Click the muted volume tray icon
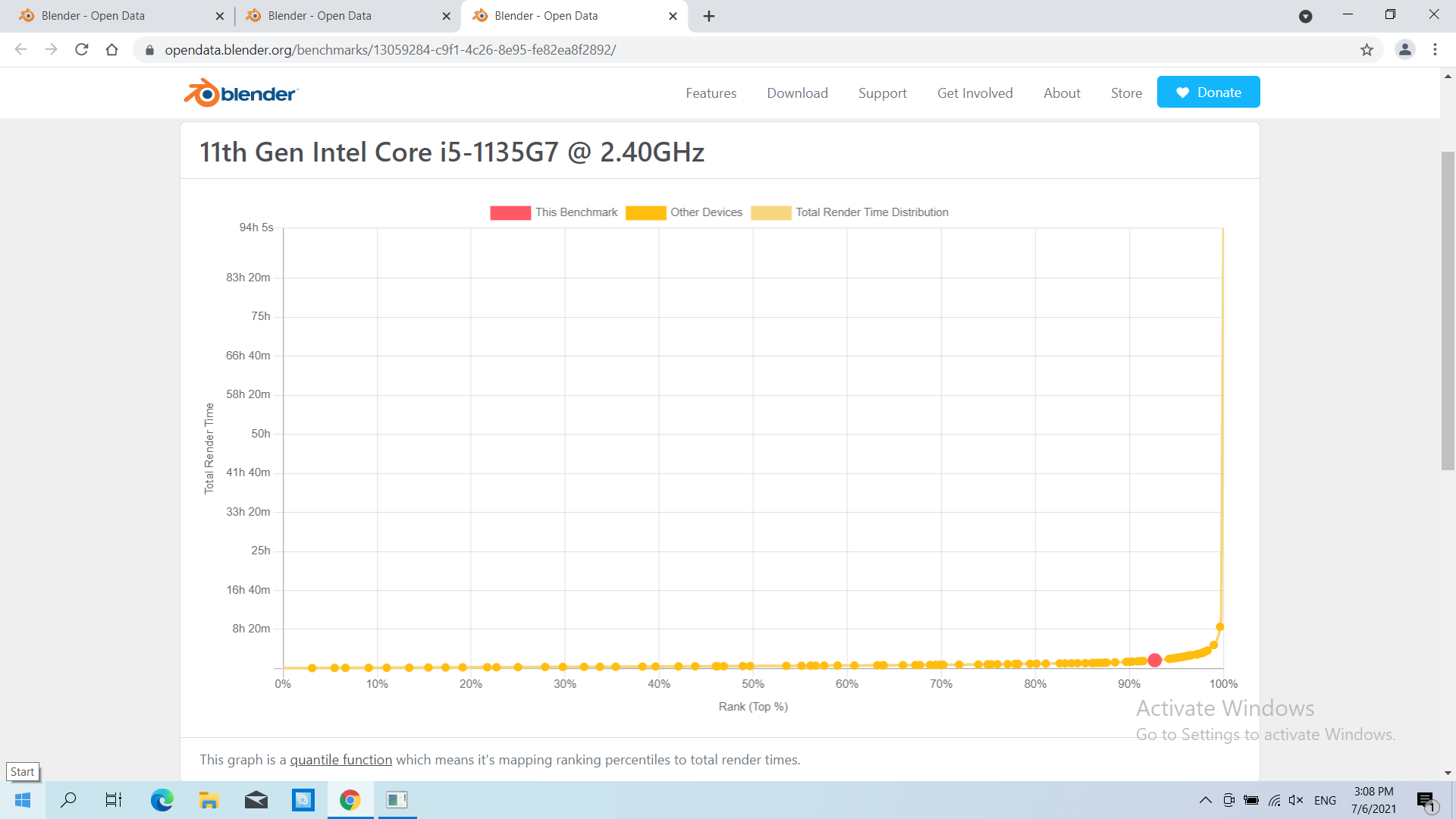1456x819 pixels. pyautogui.click(x=1296, y=801)
